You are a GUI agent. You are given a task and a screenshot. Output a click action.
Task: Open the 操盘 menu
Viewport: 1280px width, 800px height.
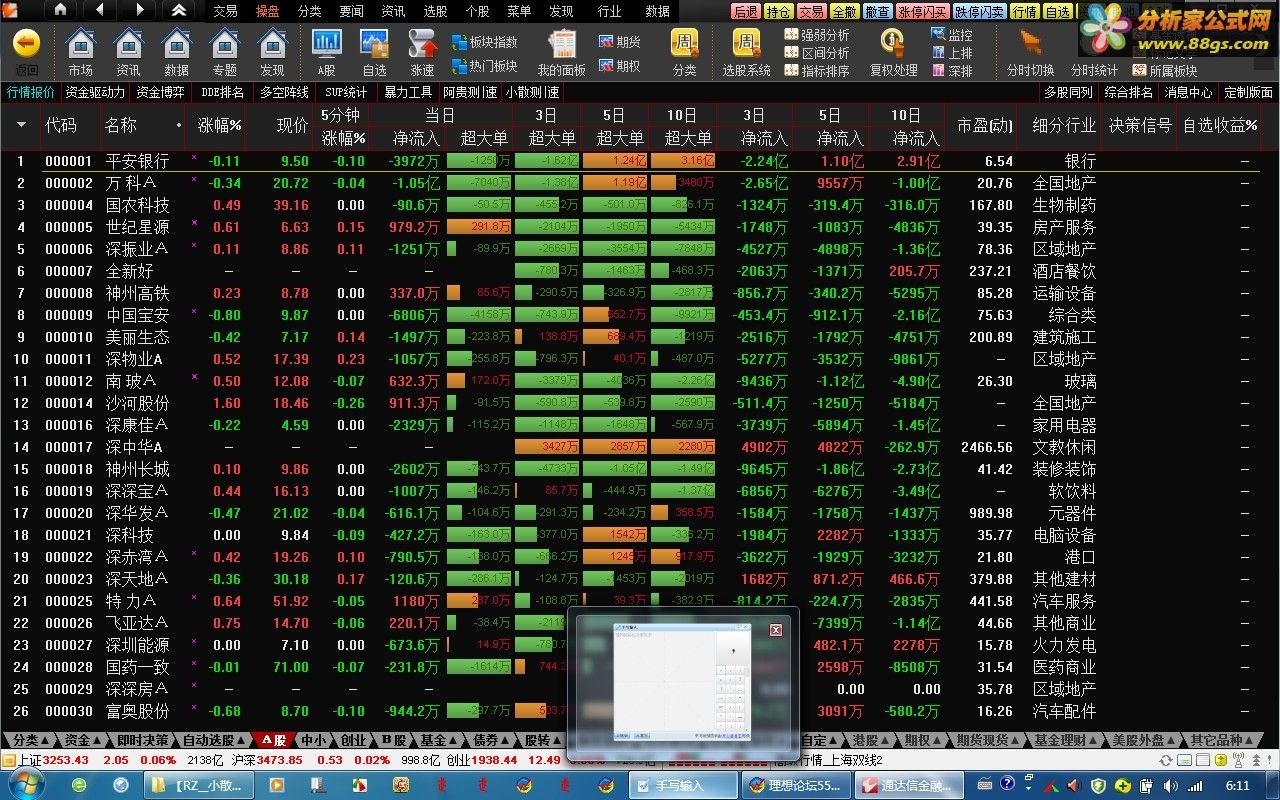[267, 11]
